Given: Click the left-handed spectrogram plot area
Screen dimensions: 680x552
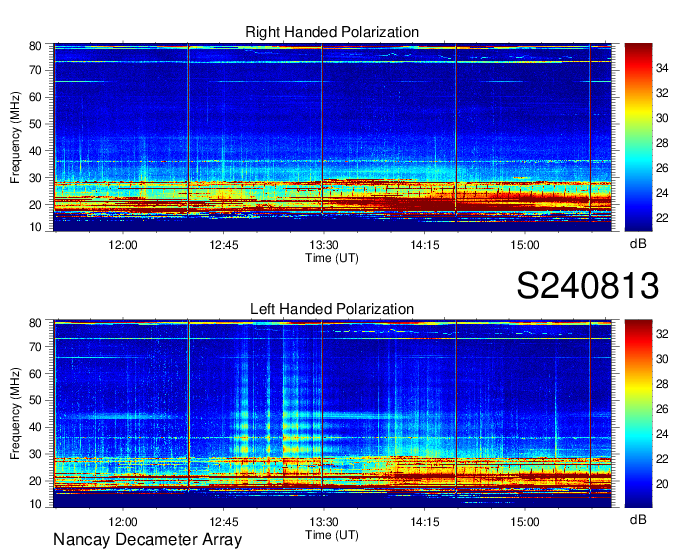Looking at the screenshot, I should (332, 414).
